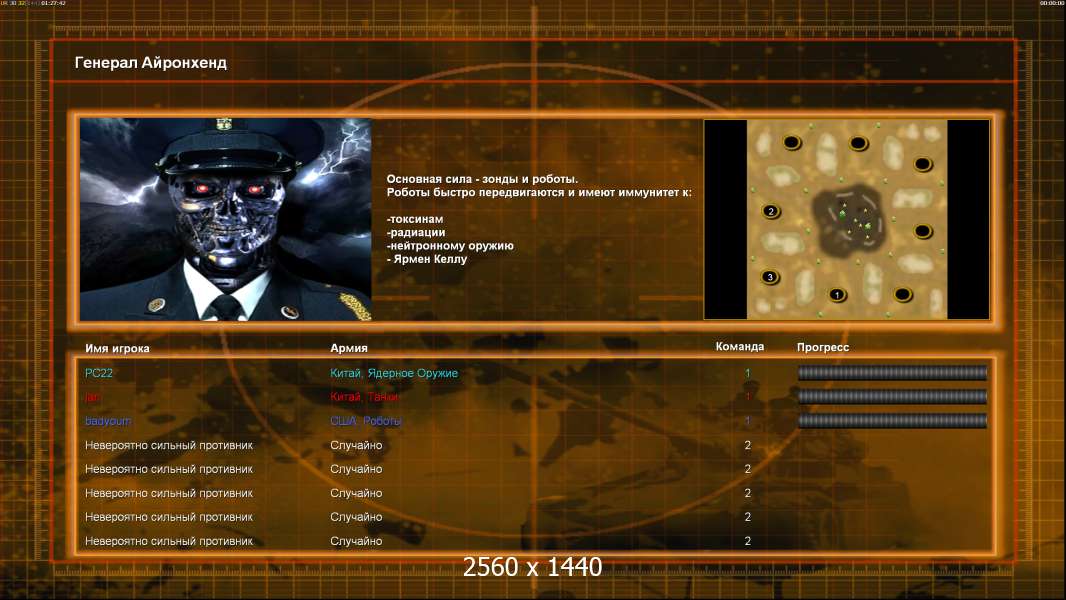This screenshot has height=600, width=1066.
Task: Click the army 'Китай, Ядерное Оружие'
Action: click(394, 373)
